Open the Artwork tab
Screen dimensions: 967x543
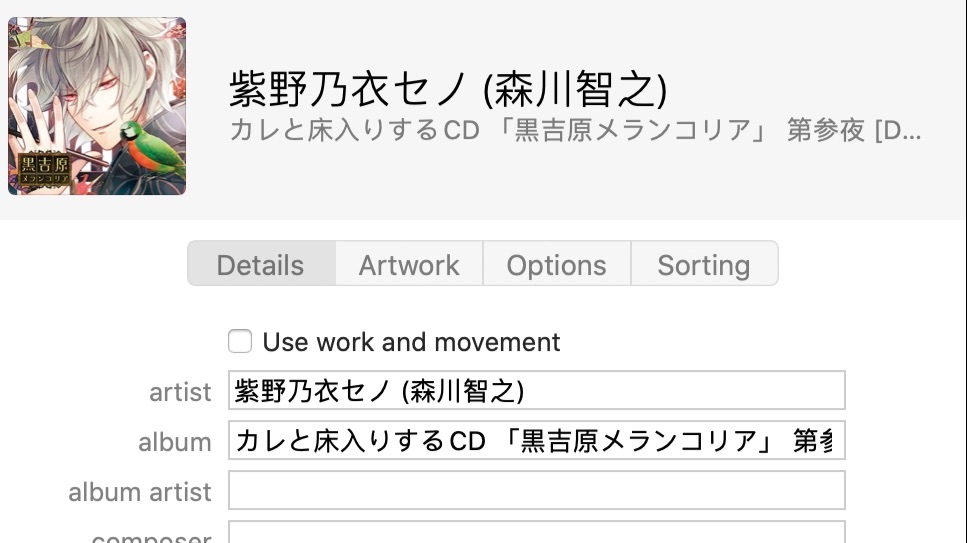(x=409, y=265)
